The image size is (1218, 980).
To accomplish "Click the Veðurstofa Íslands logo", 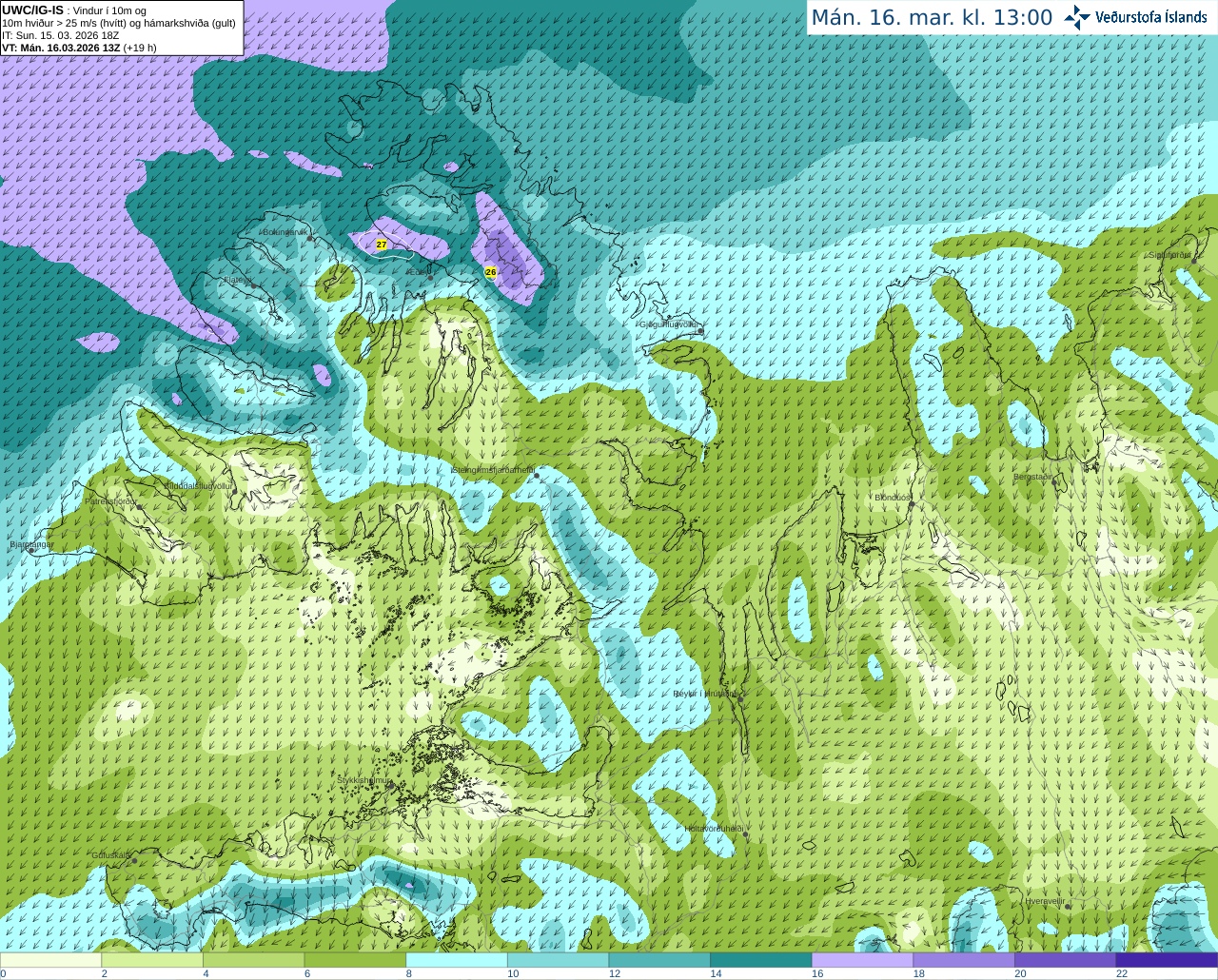I will (x=1135, y=17).
